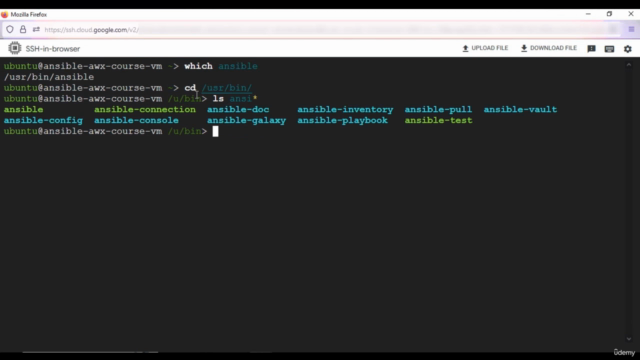Click the site permissions icon in URL bar
Image resolution: width=640 pixels, height=360 pixels.
[x=36, y=29]
